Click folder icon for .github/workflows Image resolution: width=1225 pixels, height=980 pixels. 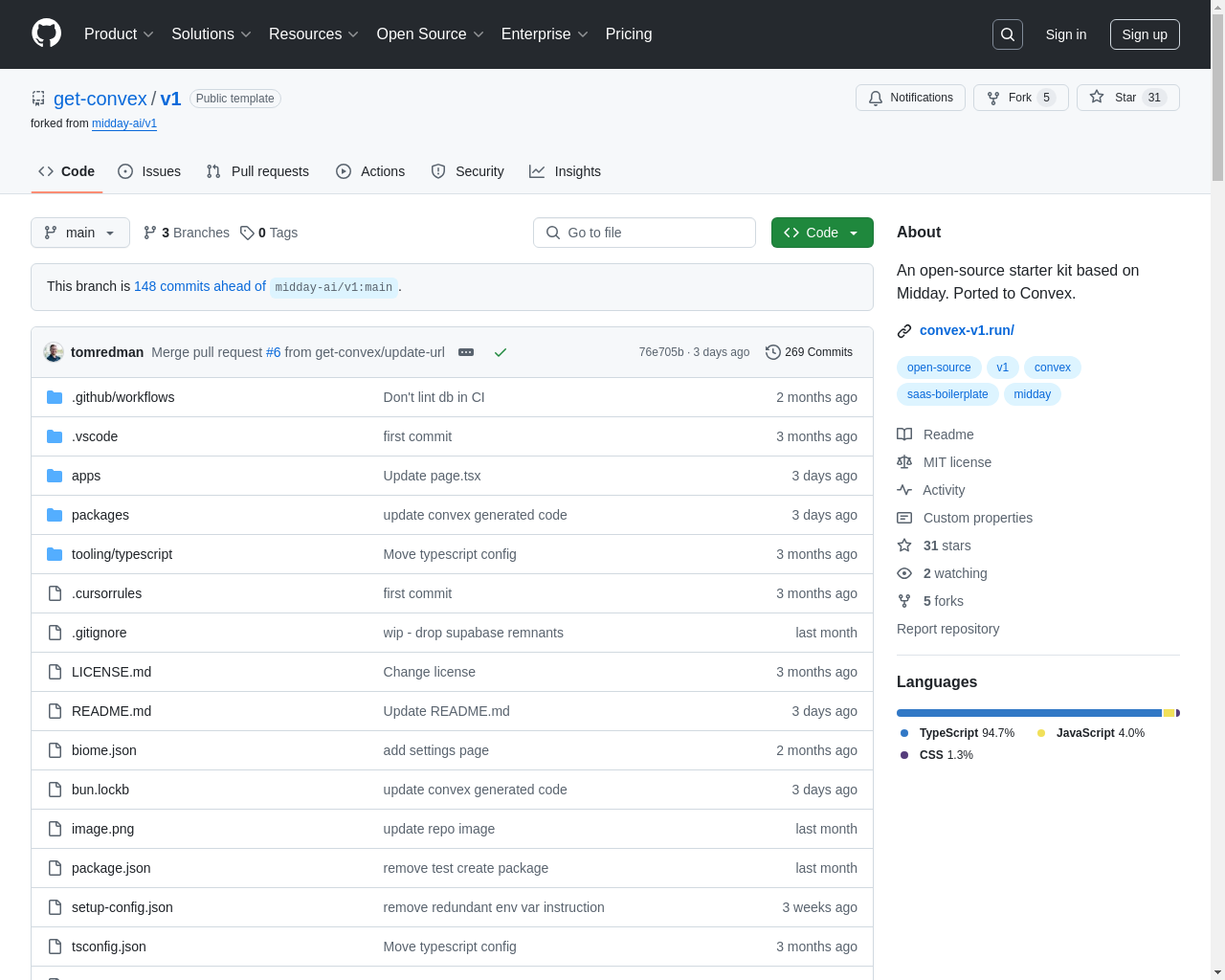(55, 397)
